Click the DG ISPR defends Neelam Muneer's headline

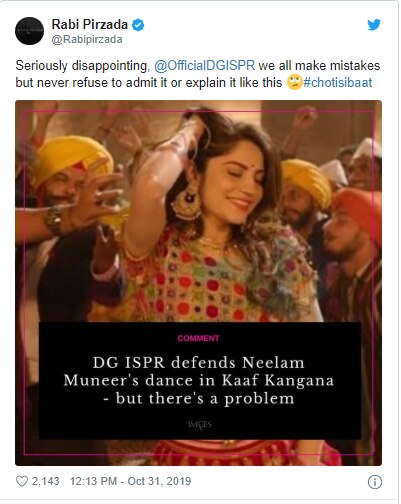point(199,381)
